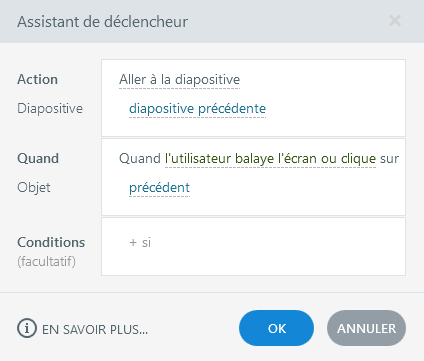Click the word 'sur' in the Quand sentence

(389, 159)
